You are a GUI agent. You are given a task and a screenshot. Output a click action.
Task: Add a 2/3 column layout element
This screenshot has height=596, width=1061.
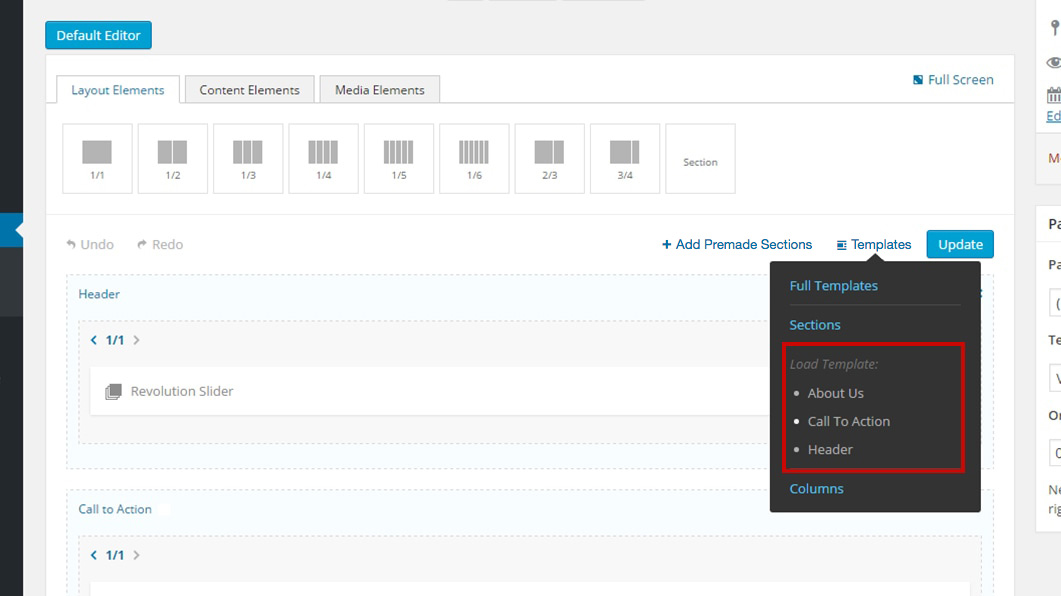pyautogui.click(x=549, y=159)
